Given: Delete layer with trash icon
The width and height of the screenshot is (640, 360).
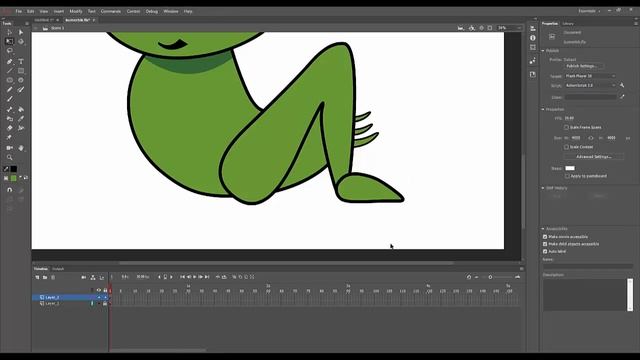Looking at the screenshot, I should tap(53, 277).
